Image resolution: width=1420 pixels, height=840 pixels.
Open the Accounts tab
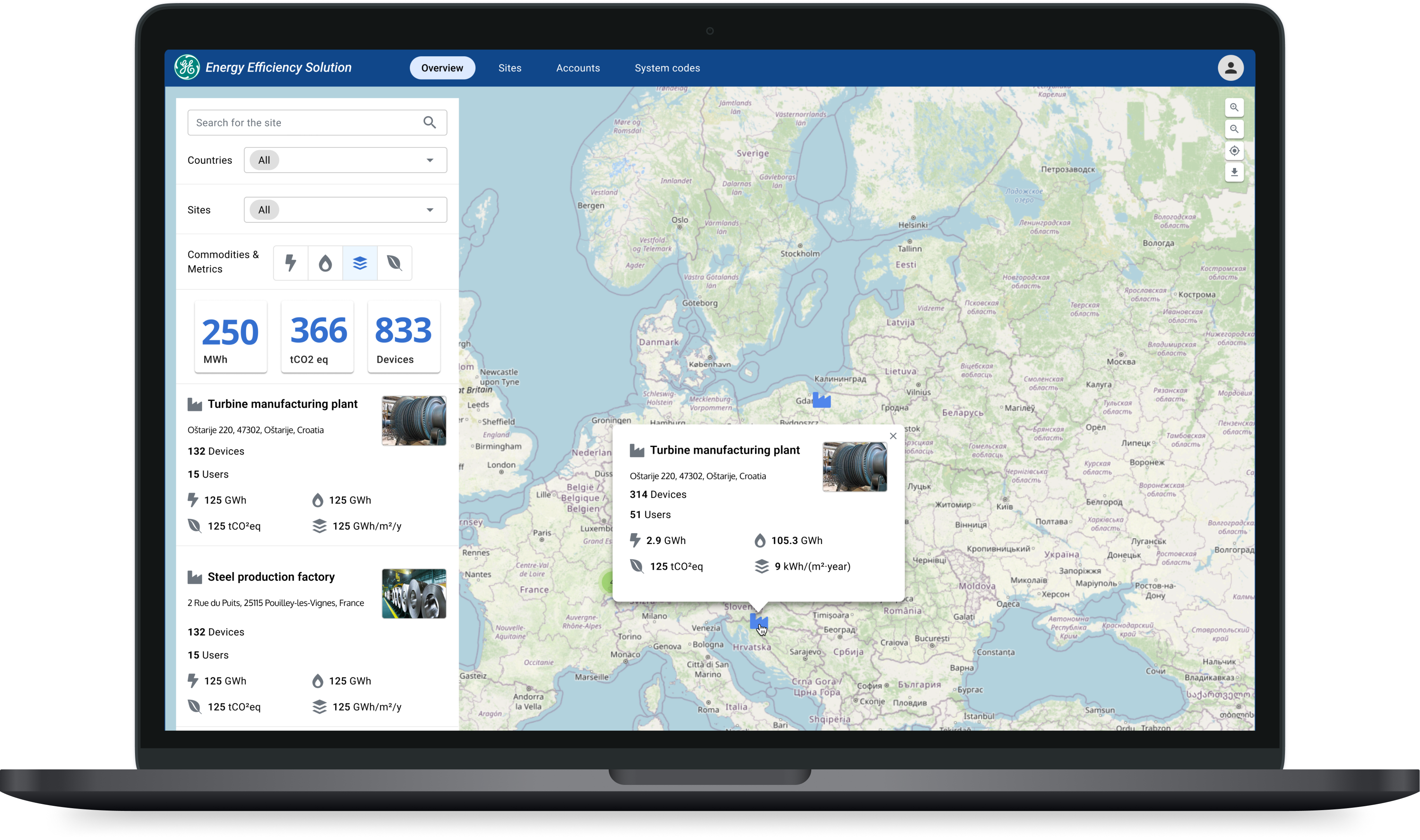point(578,68)
